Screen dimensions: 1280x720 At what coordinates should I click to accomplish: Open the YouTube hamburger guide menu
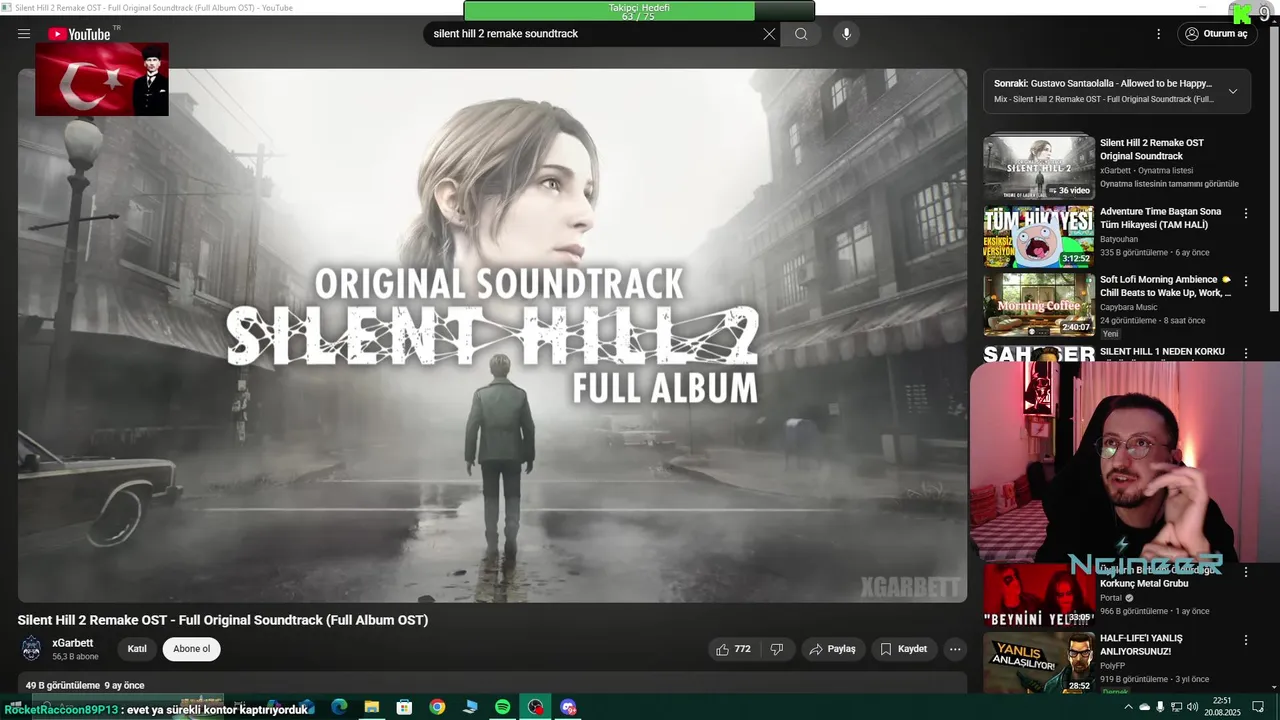(x=24, y=34)
